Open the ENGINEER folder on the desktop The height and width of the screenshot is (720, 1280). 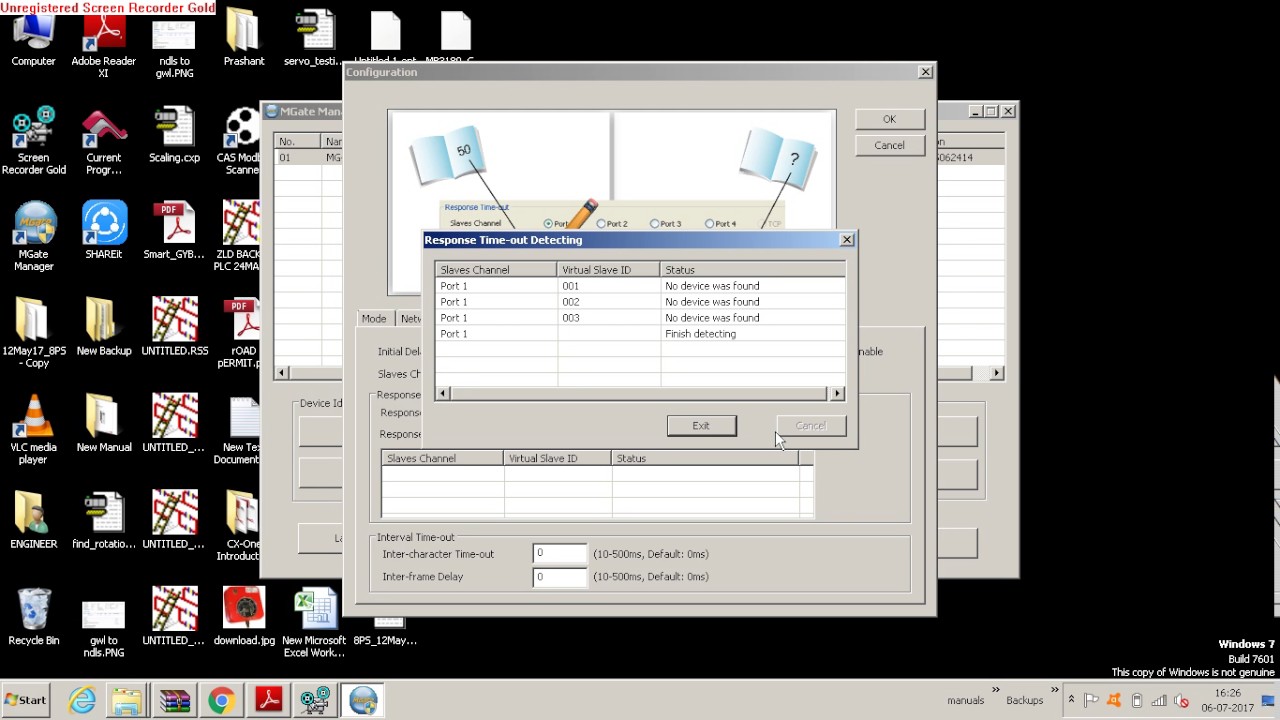tap(33, 520)
